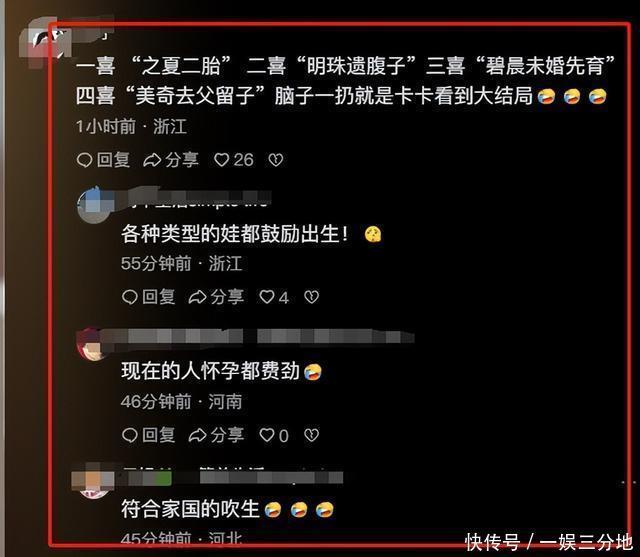Like the top comment with 26 likes
640x557 pixels.
coord(233,160)
